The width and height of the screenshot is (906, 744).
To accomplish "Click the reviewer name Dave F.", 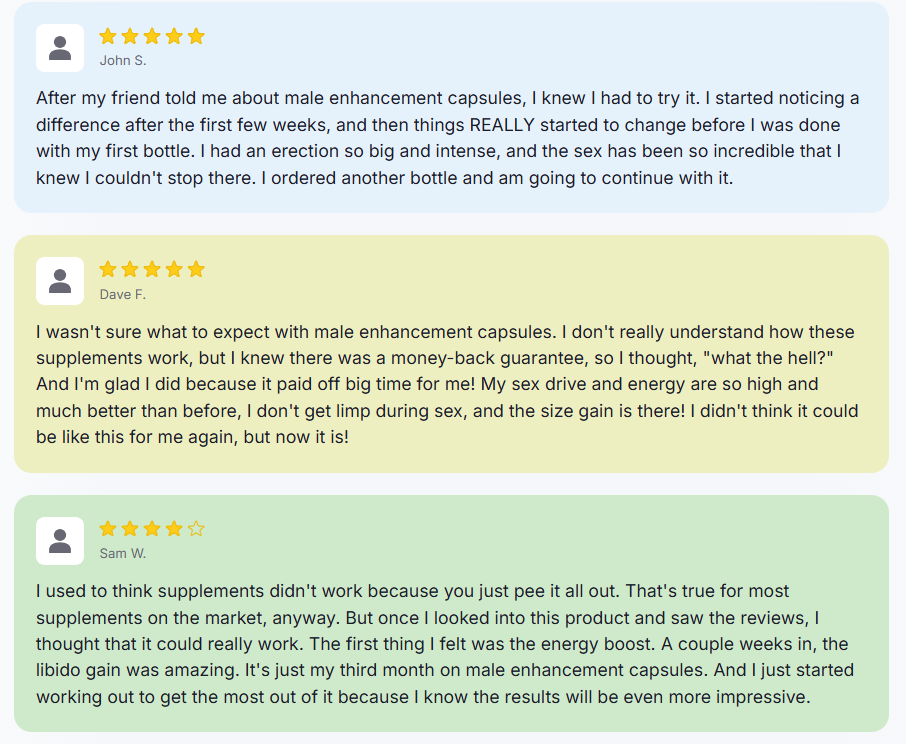I will click(123, 294).
